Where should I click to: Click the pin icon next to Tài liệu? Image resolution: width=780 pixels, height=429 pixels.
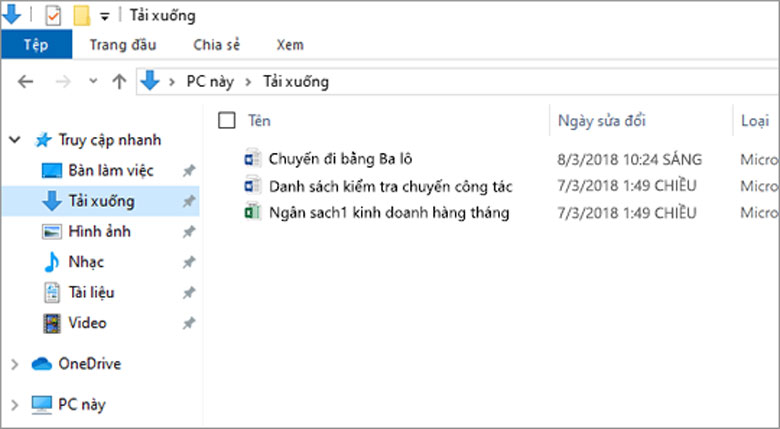click(189, 293)
